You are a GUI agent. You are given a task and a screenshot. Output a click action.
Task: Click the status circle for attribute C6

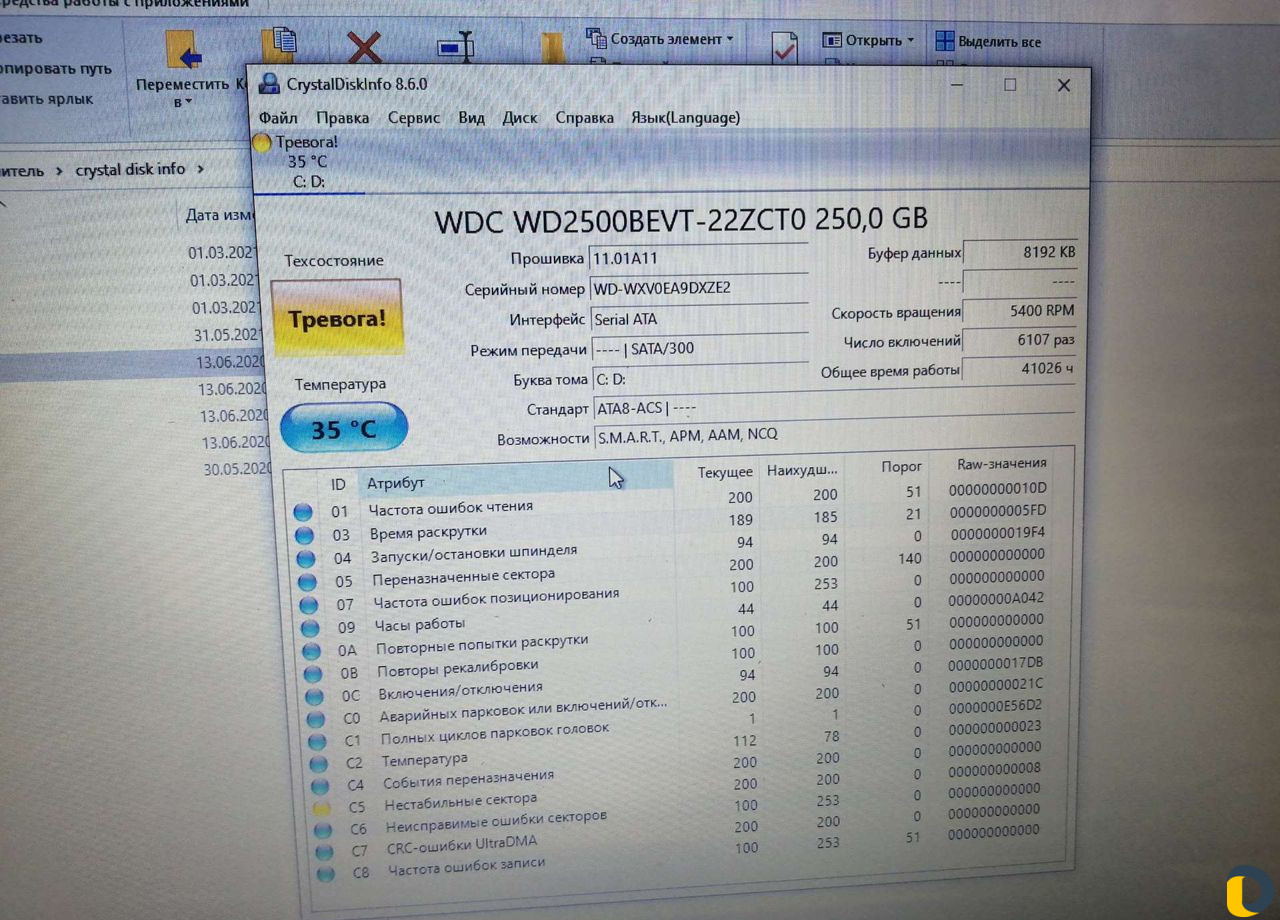click(322, 830)
